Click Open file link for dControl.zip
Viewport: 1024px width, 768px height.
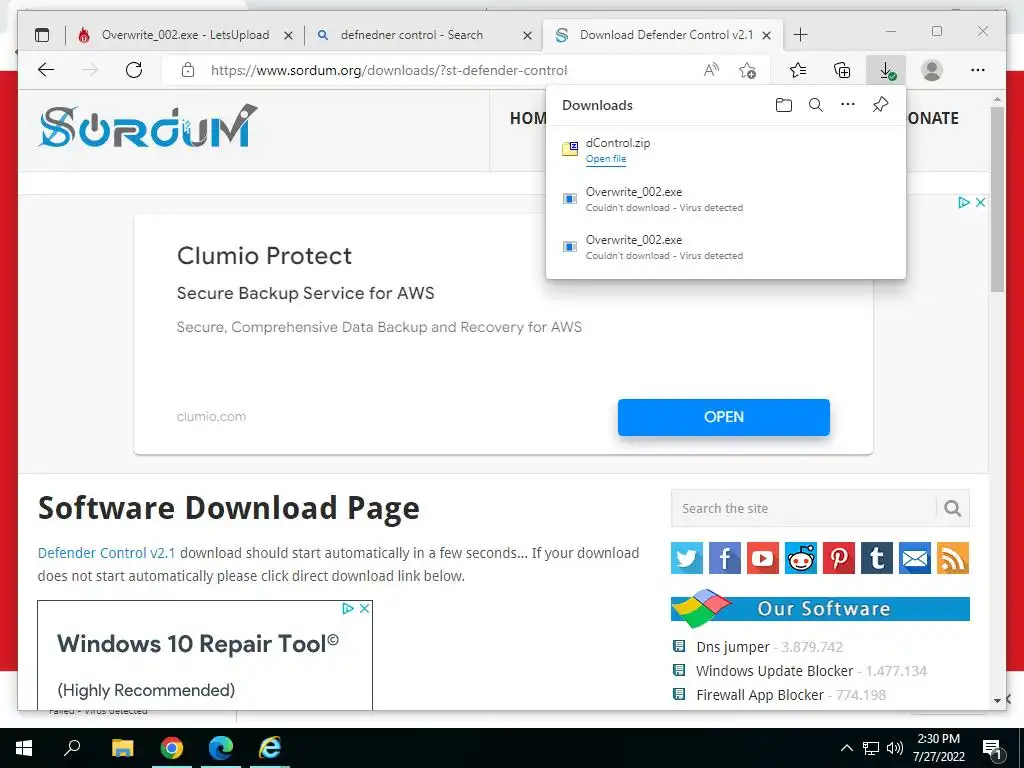click(606, 159)
